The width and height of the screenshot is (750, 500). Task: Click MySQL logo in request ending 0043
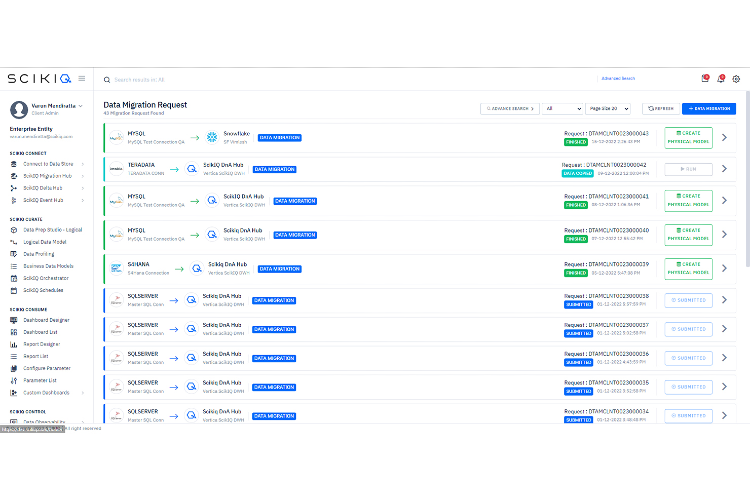[116, 138]
